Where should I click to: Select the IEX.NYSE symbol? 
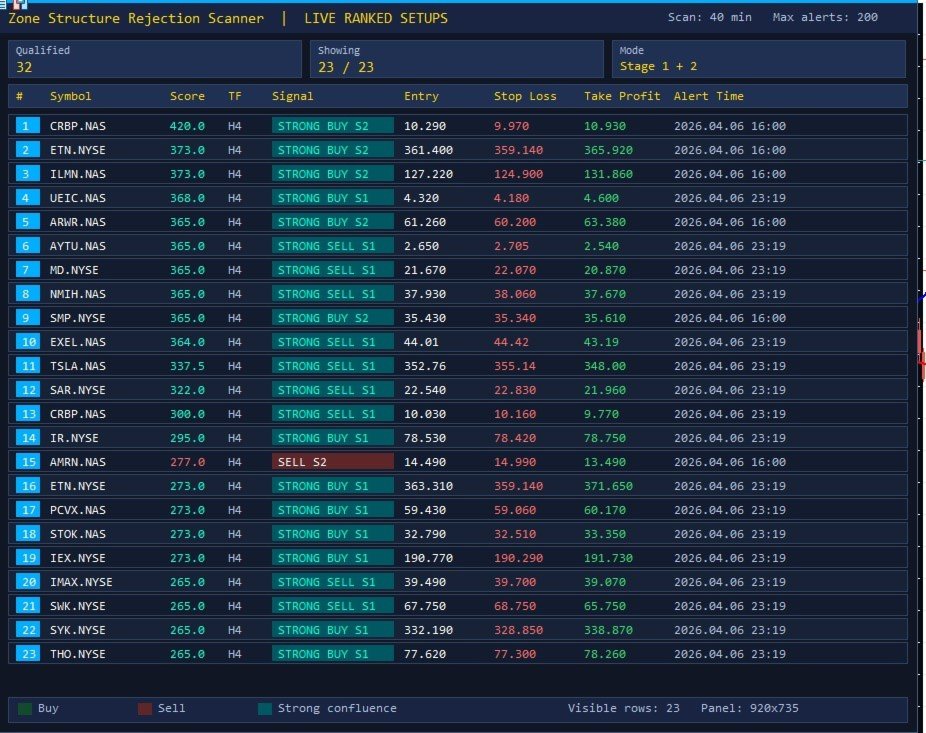77,558
